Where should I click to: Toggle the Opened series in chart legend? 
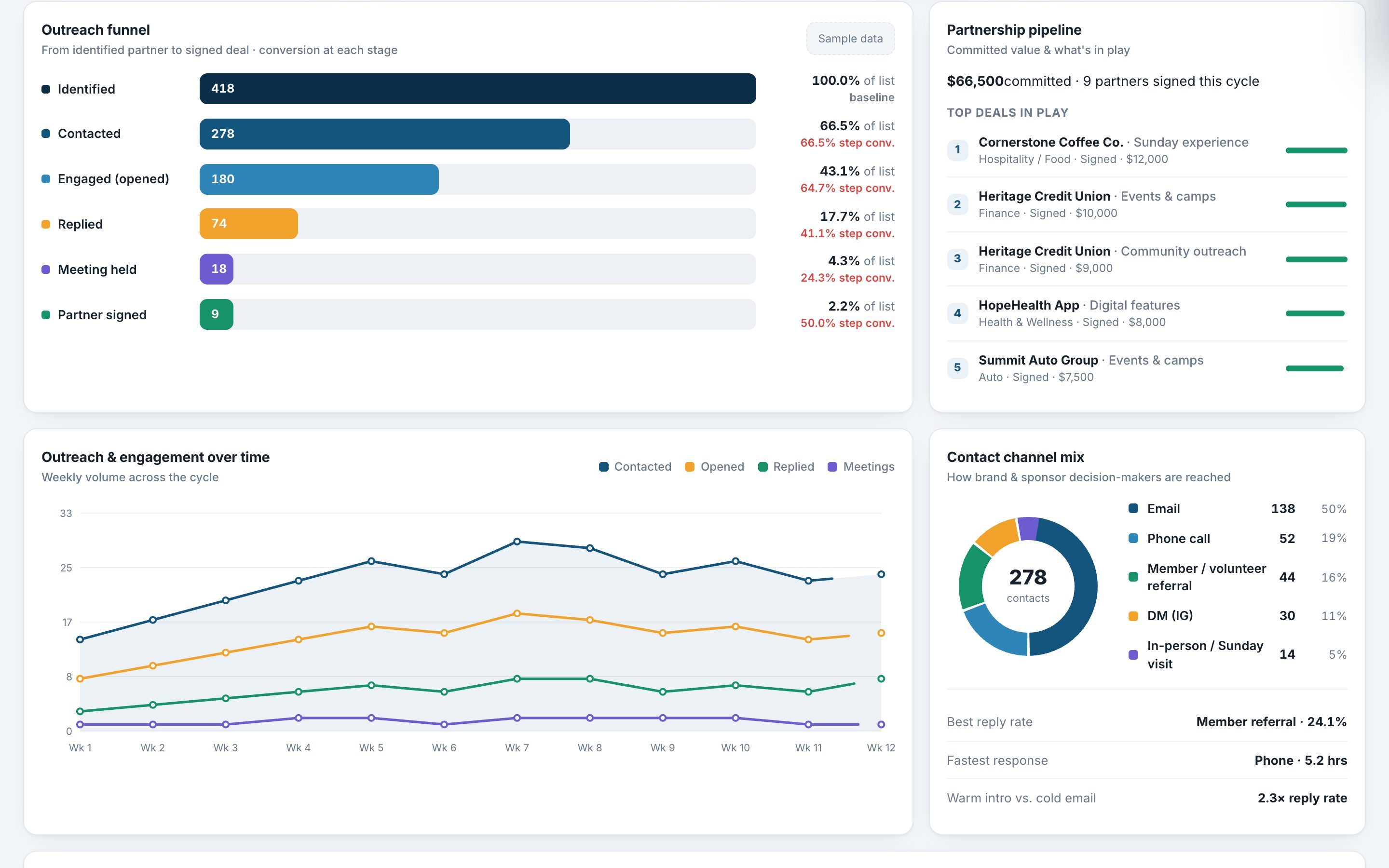pos(715,467)
